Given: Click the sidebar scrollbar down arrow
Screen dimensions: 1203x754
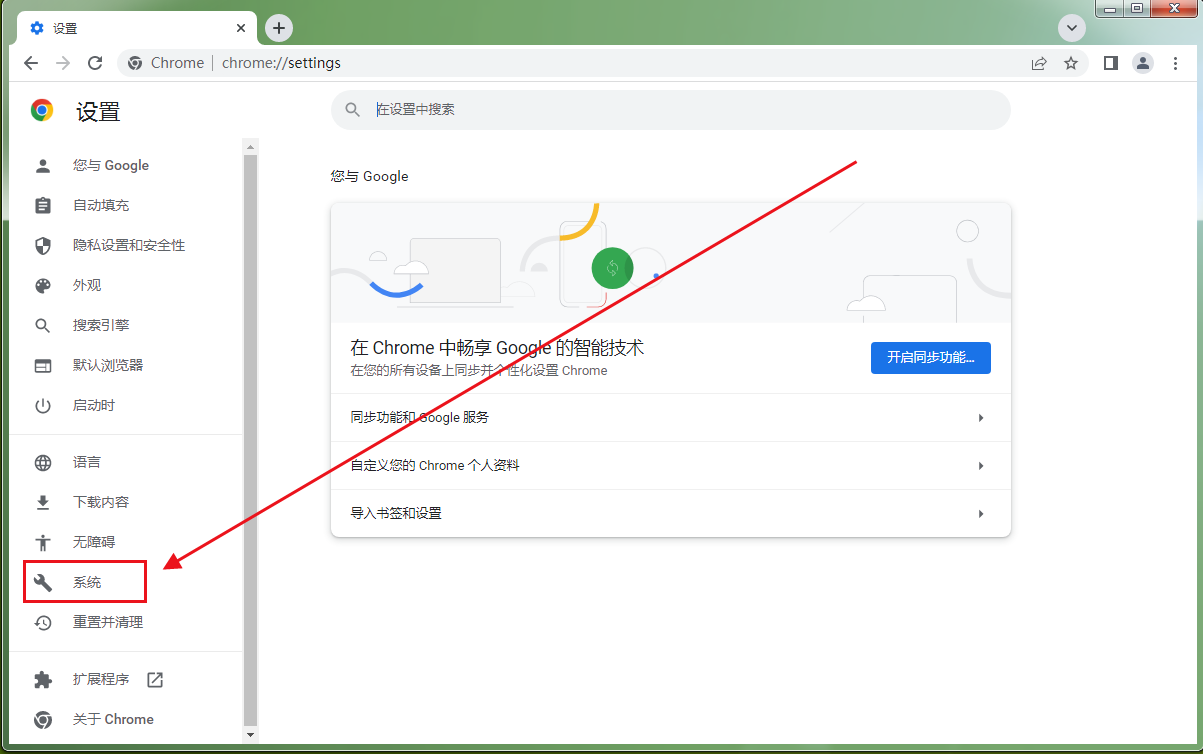Looking at the screenshot, I should pos(251,735).
